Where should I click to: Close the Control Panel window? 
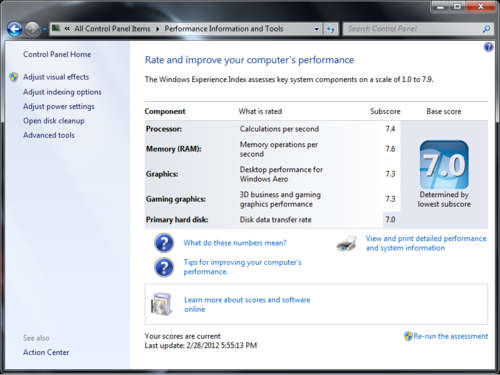481,6
